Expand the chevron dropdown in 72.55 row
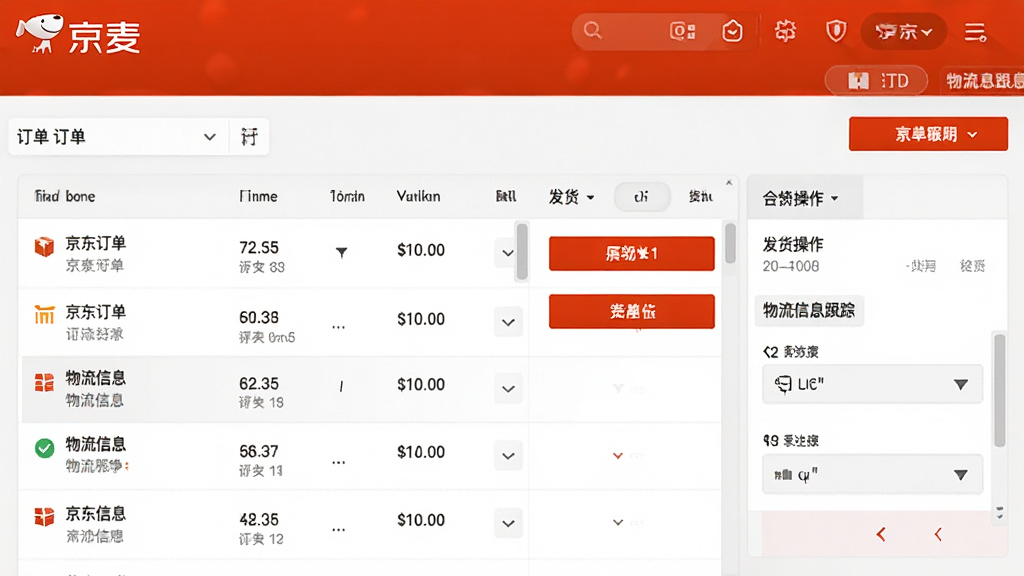This screenshot has height=576, width=1024. coord(507,253)
